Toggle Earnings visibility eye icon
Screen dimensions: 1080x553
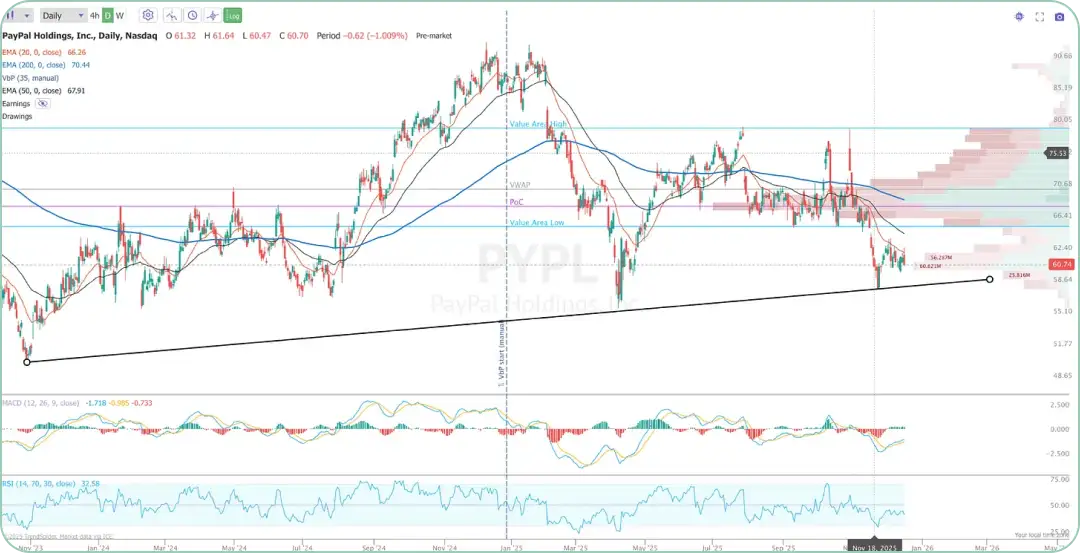[x=43, y=103]
